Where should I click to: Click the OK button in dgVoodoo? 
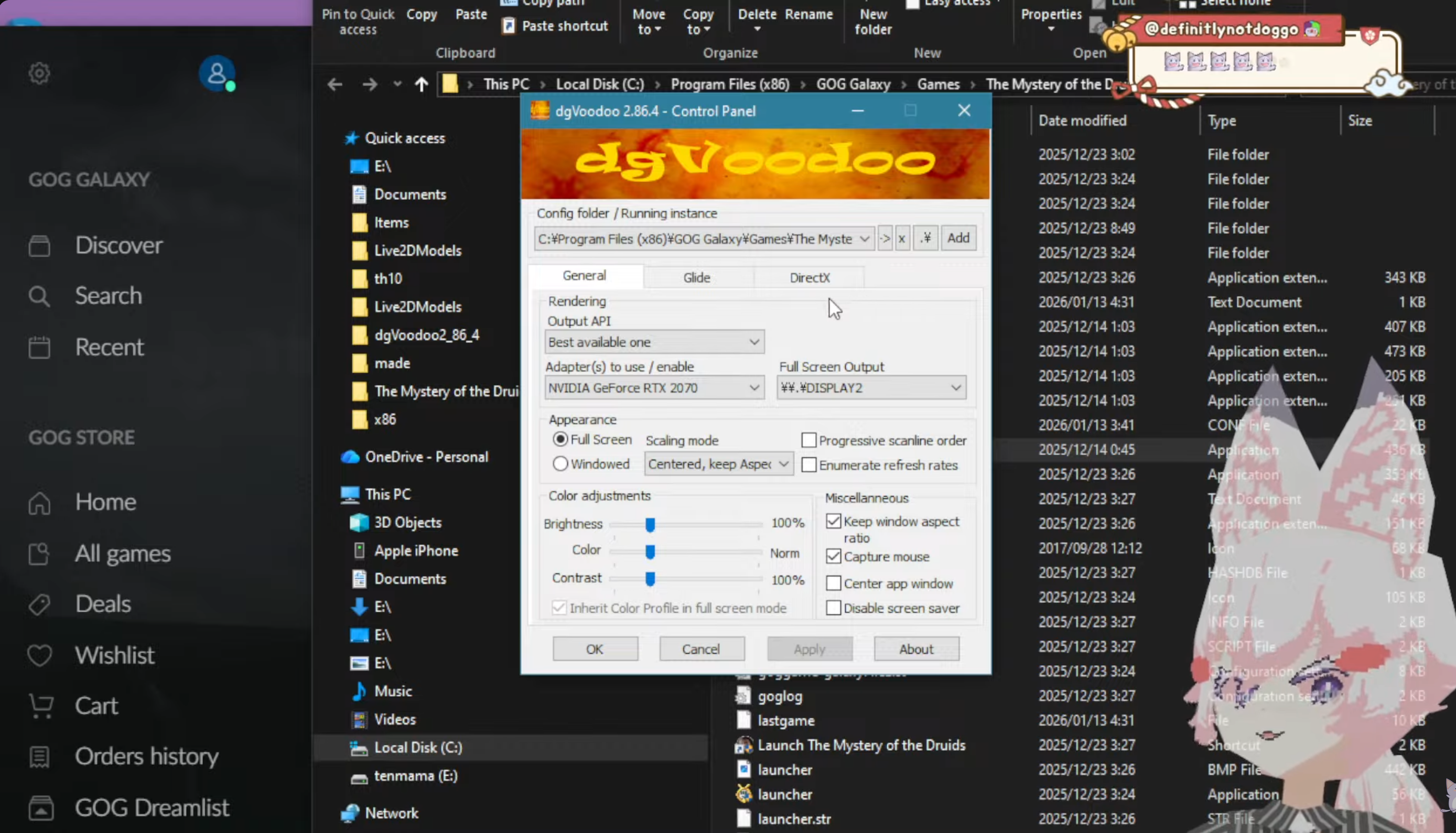click(595, 650)
